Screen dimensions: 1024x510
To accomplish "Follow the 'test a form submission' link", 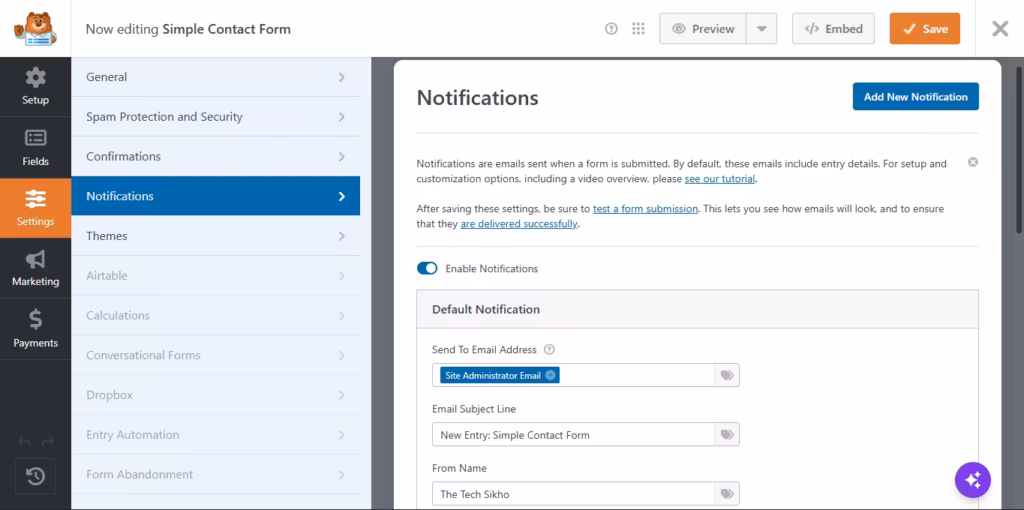I will coord(645,209).
